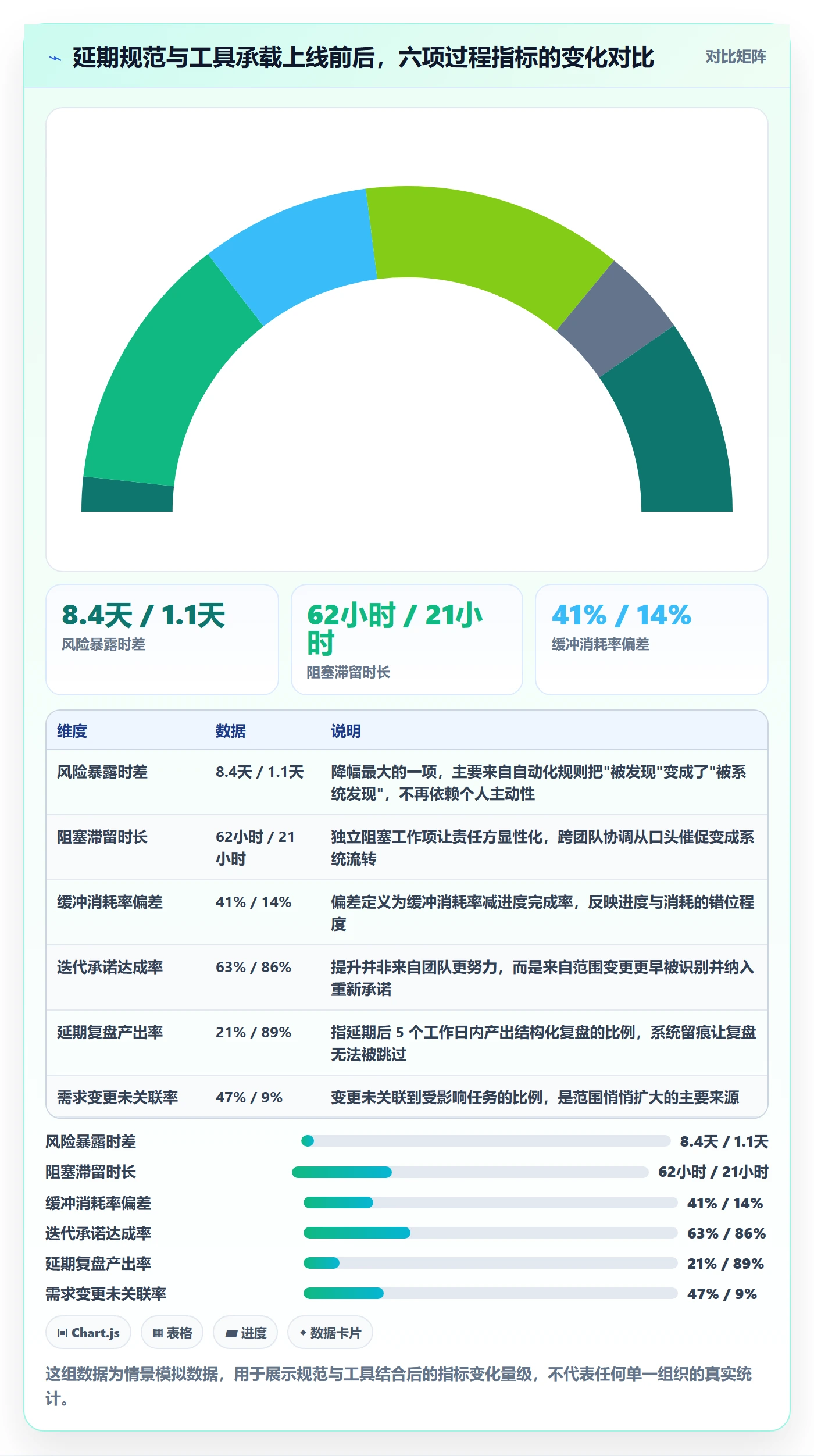814x1456 pixels.
Task: Click the diamond icon on the 数据卡片 chip
Action: pyautogui.click(x=303, y=1332)
